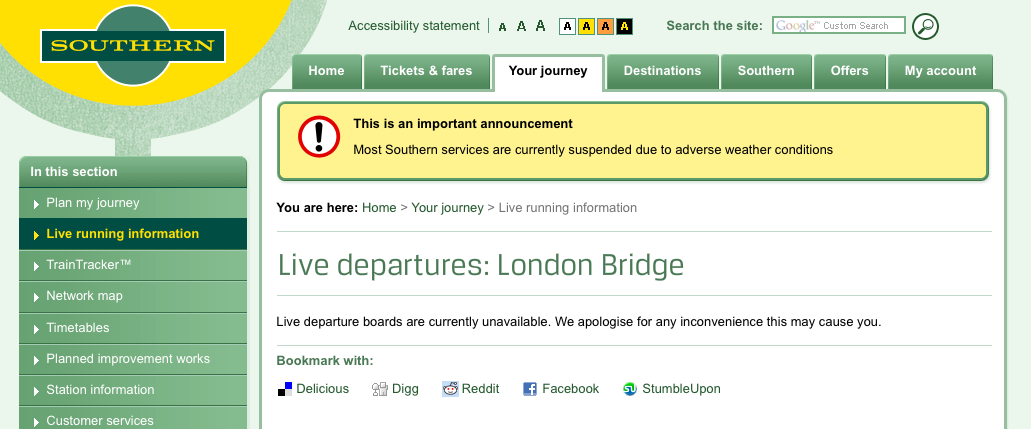1031x429 pixels.
Task: Click the Southern logo
Action: [132, 45]
